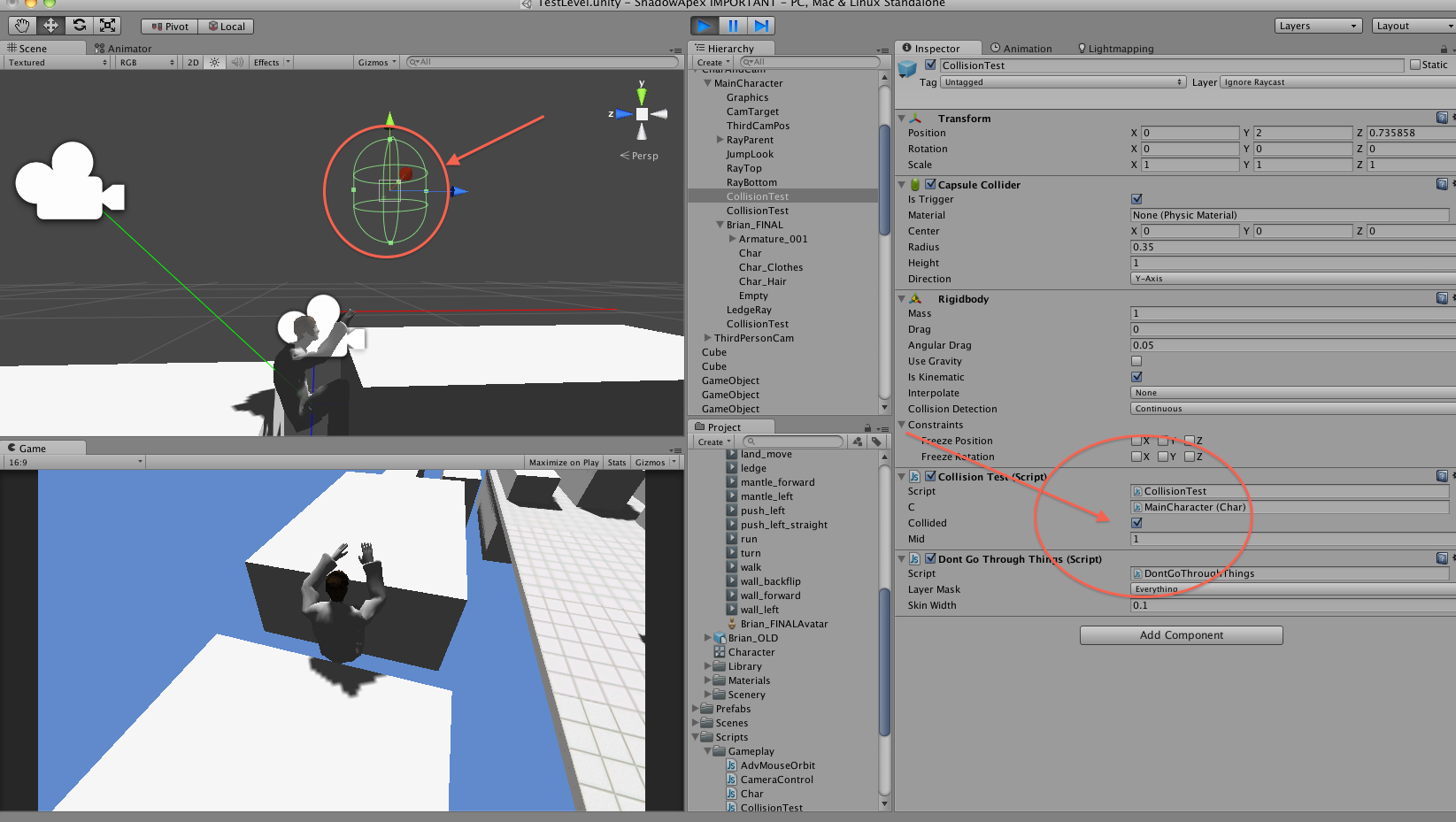Uncheck the Is Kinematic checkbox
The image size is (1456, 822).
point(1136,377)
